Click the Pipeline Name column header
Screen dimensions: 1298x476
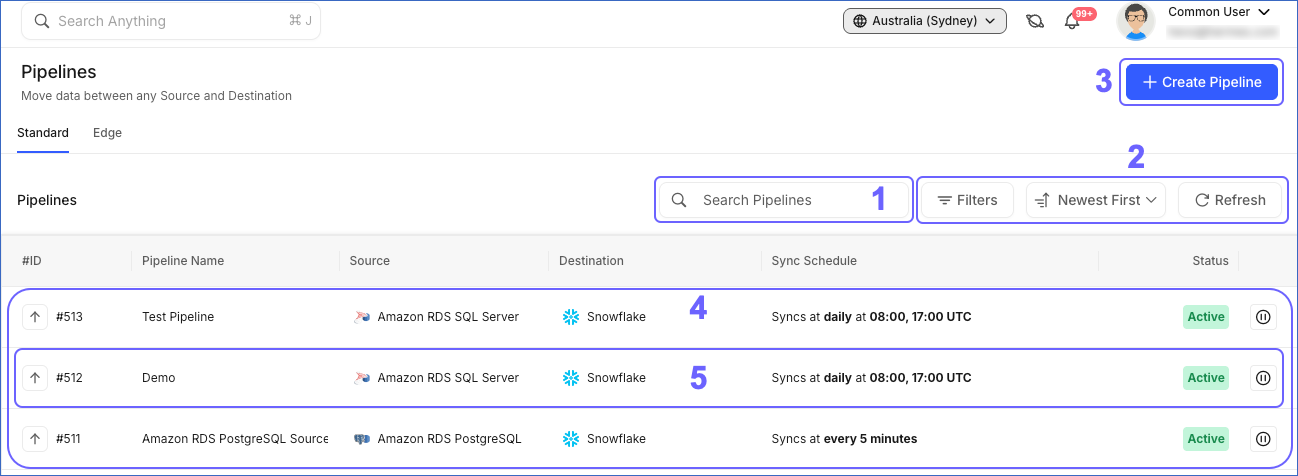[x=183, y=261]
